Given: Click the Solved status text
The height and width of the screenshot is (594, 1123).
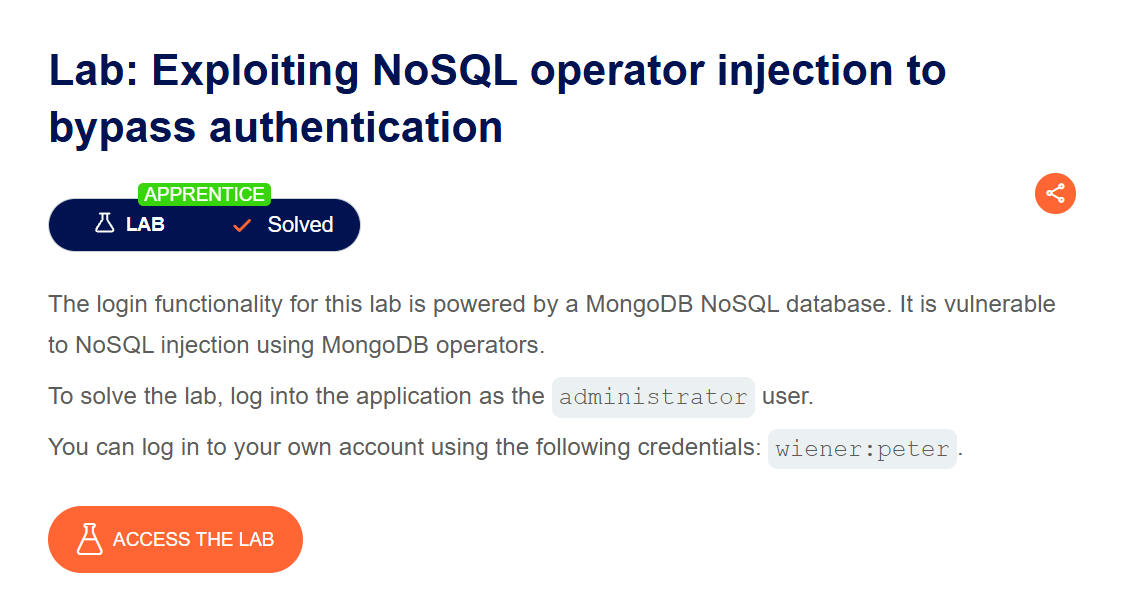Looking at the screenshot, I should (300, 225).
